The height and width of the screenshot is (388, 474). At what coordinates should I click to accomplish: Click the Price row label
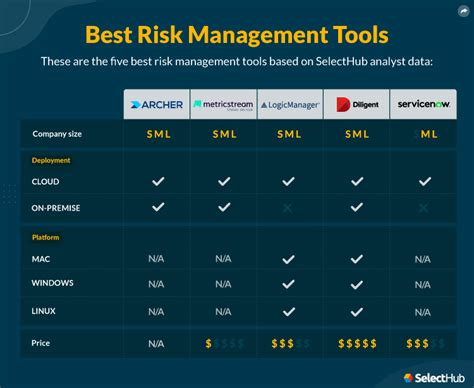tap(41, 343)
